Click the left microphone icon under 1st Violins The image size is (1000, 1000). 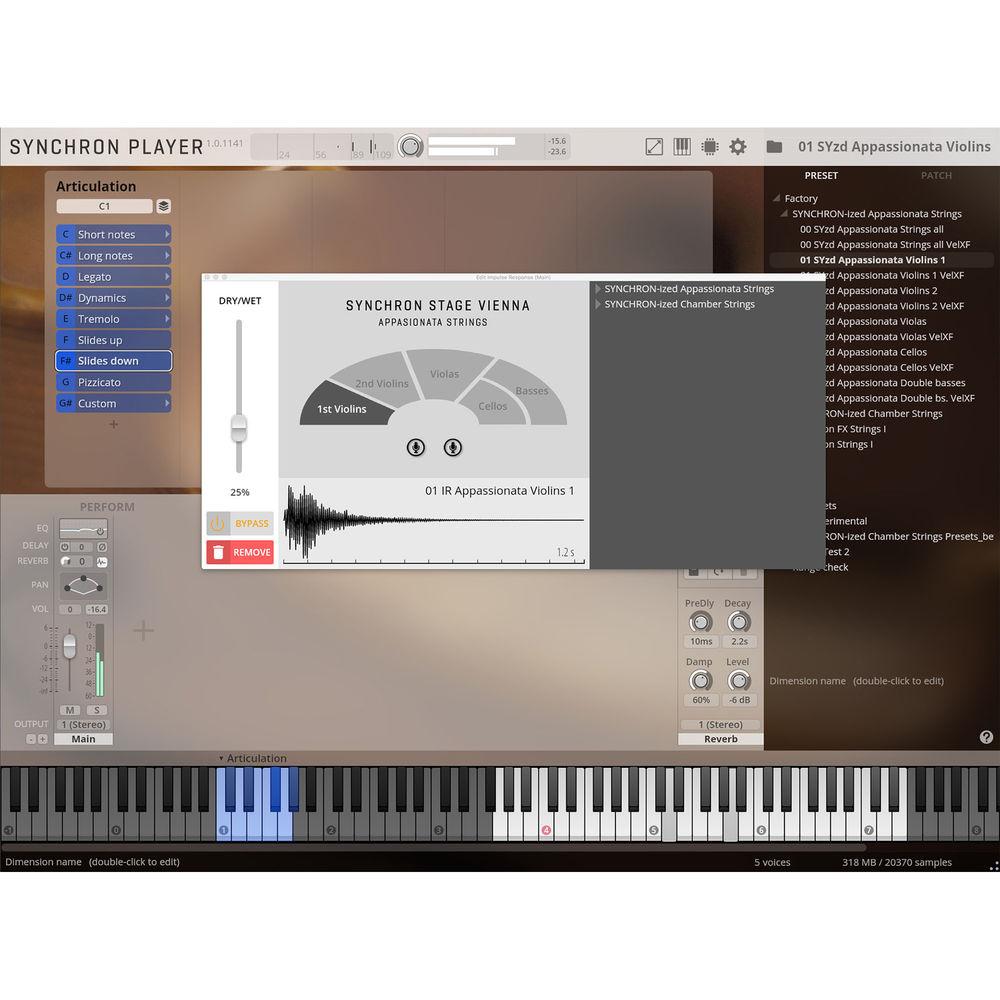416,448
